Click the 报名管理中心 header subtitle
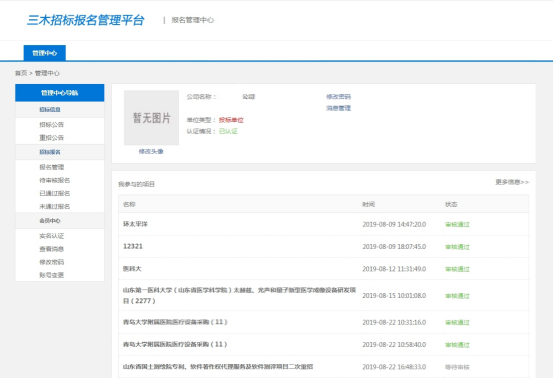This screenshot has width=553, height=378. [193, 20]
